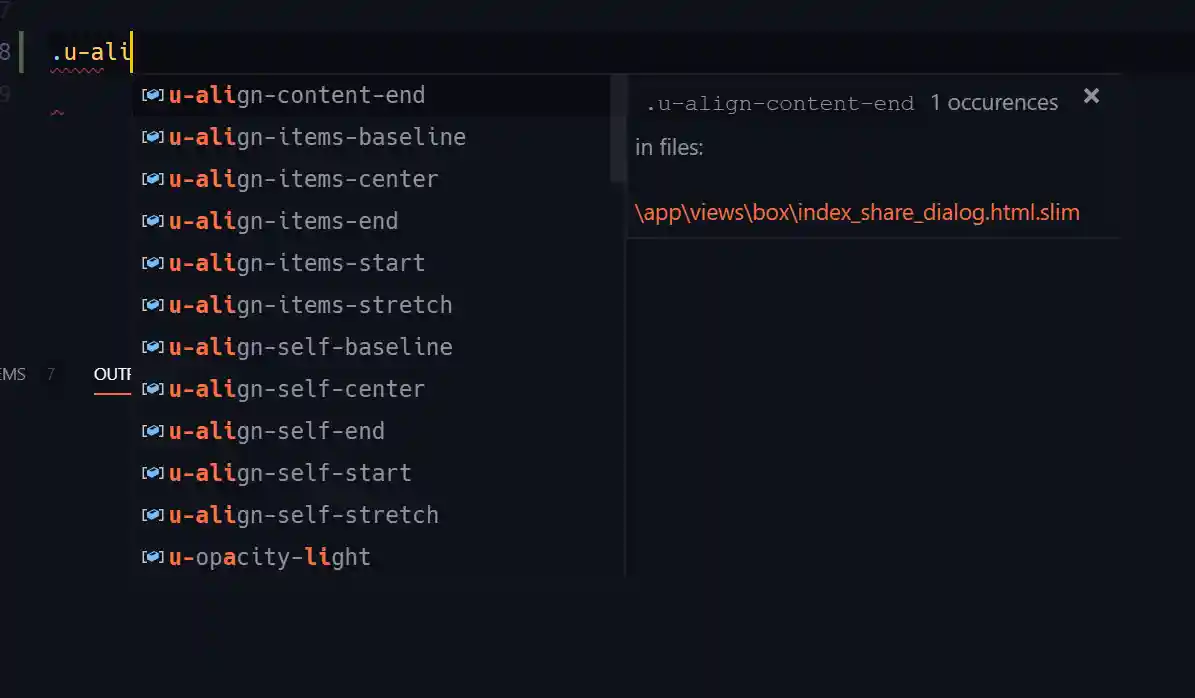
Task: Choose u-align-items-start suggestion
Action: 297,263
